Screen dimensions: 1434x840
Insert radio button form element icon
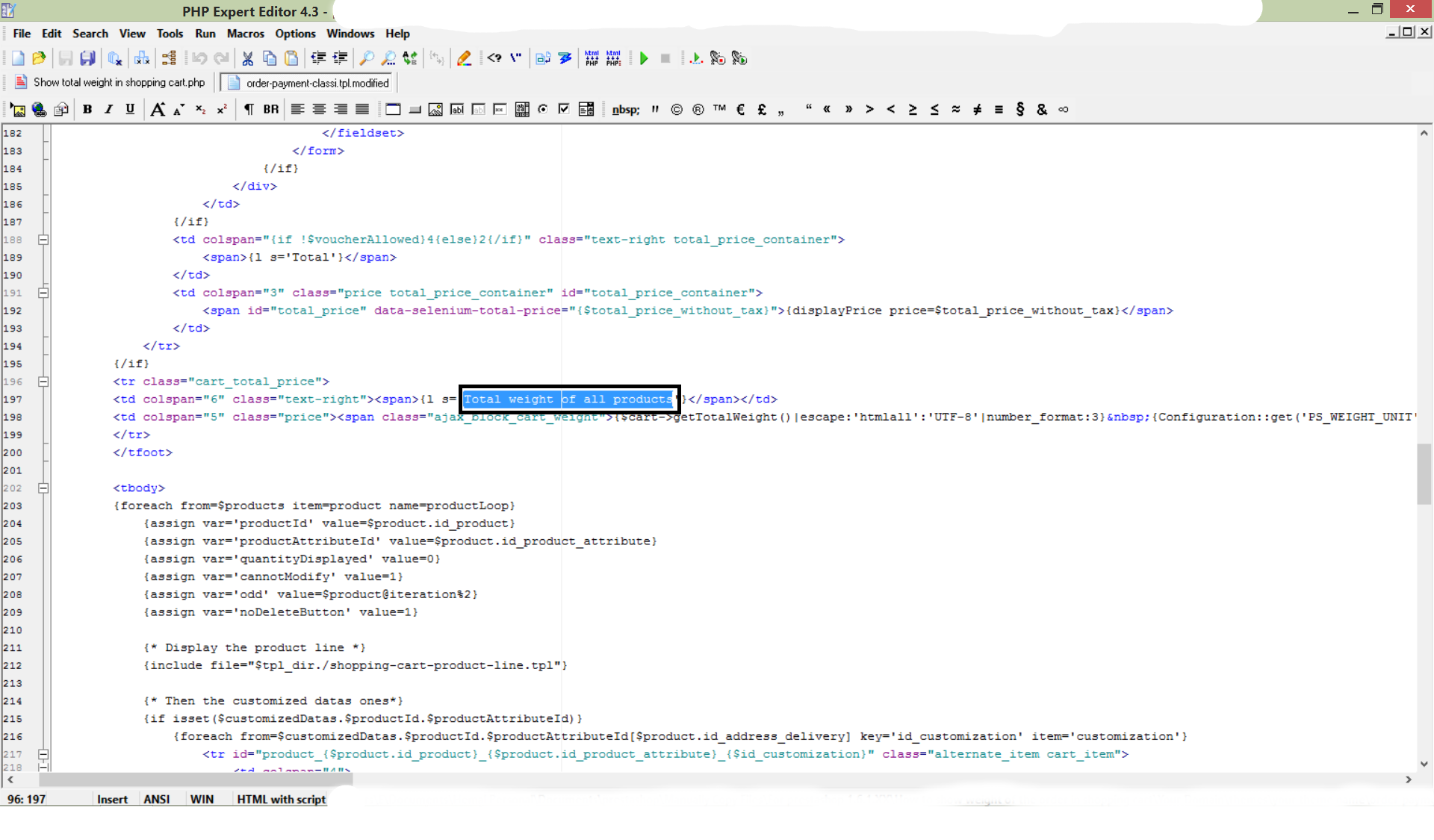[543, 109]
